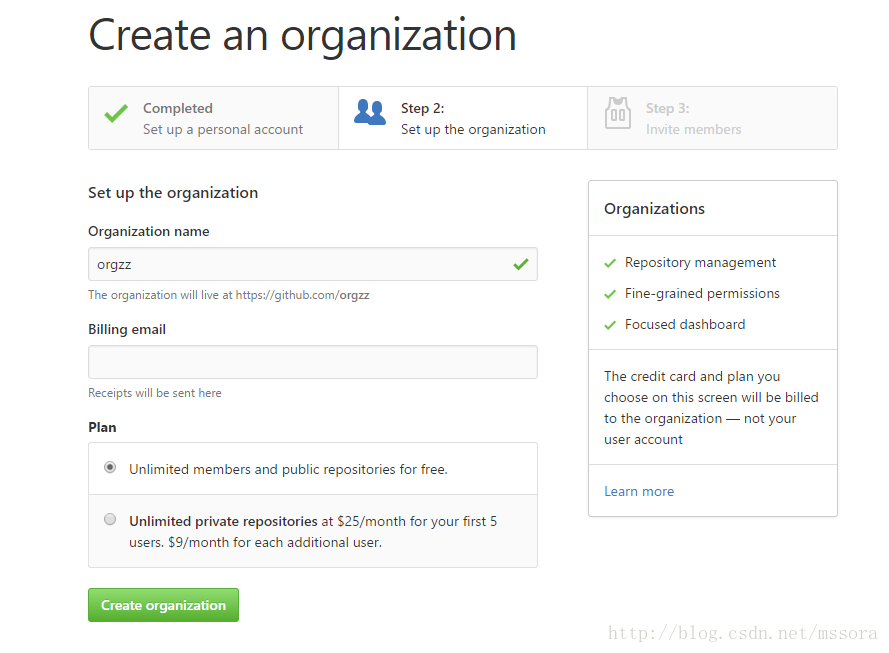Click the blue people icon for Step 2
This screenshot has width=889, height=653.
point(370,112)
